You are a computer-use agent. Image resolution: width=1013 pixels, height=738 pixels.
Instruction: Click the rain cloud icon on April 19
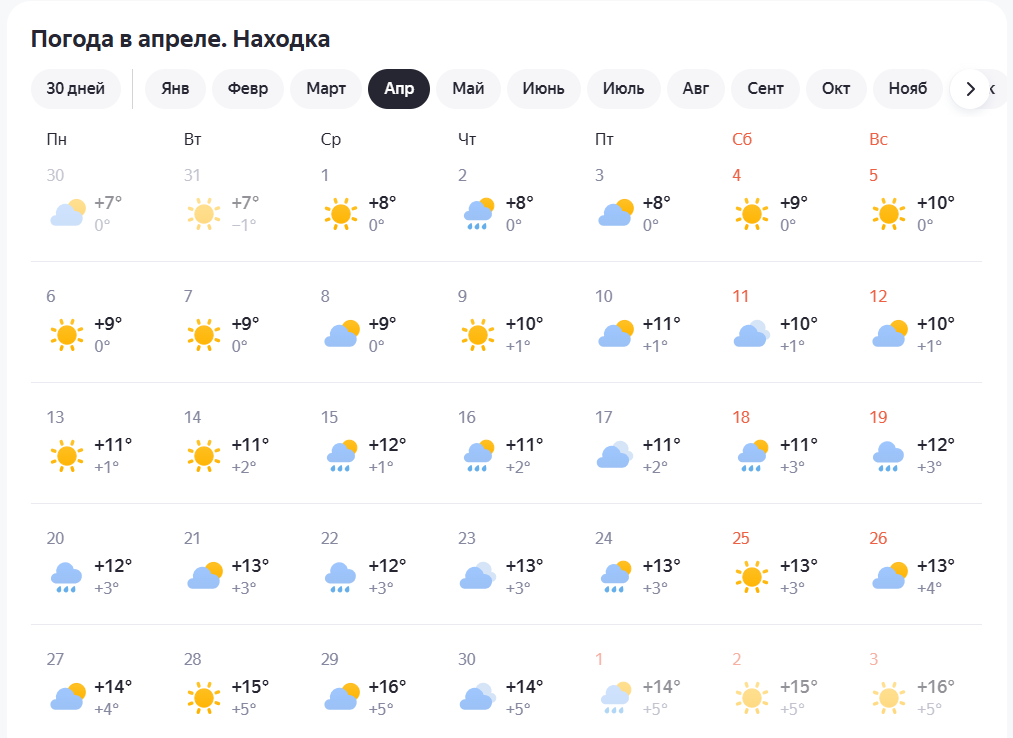click(x=888, y=455)
